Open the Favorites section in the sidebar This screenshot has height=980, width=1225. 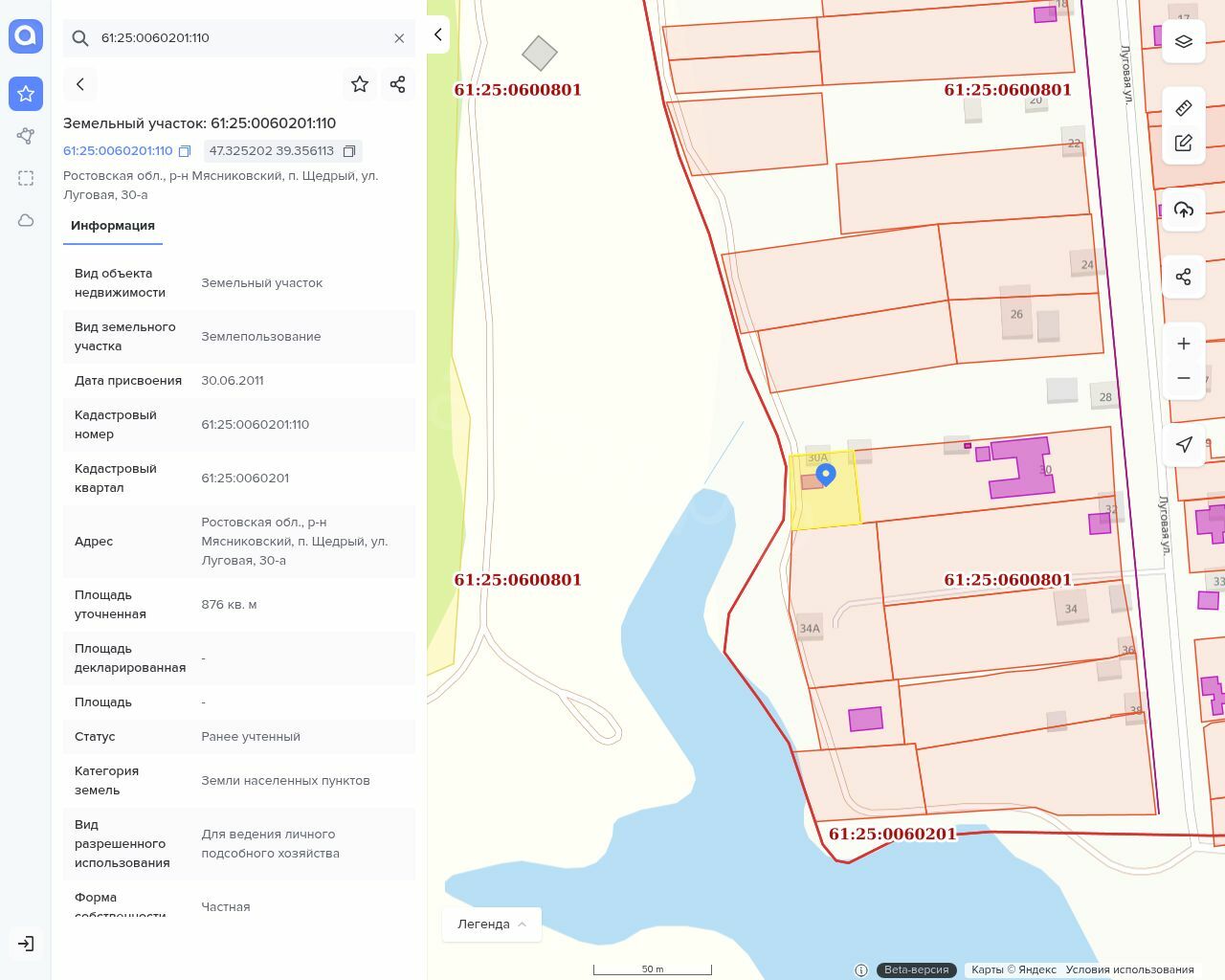[x=26, y=94]
